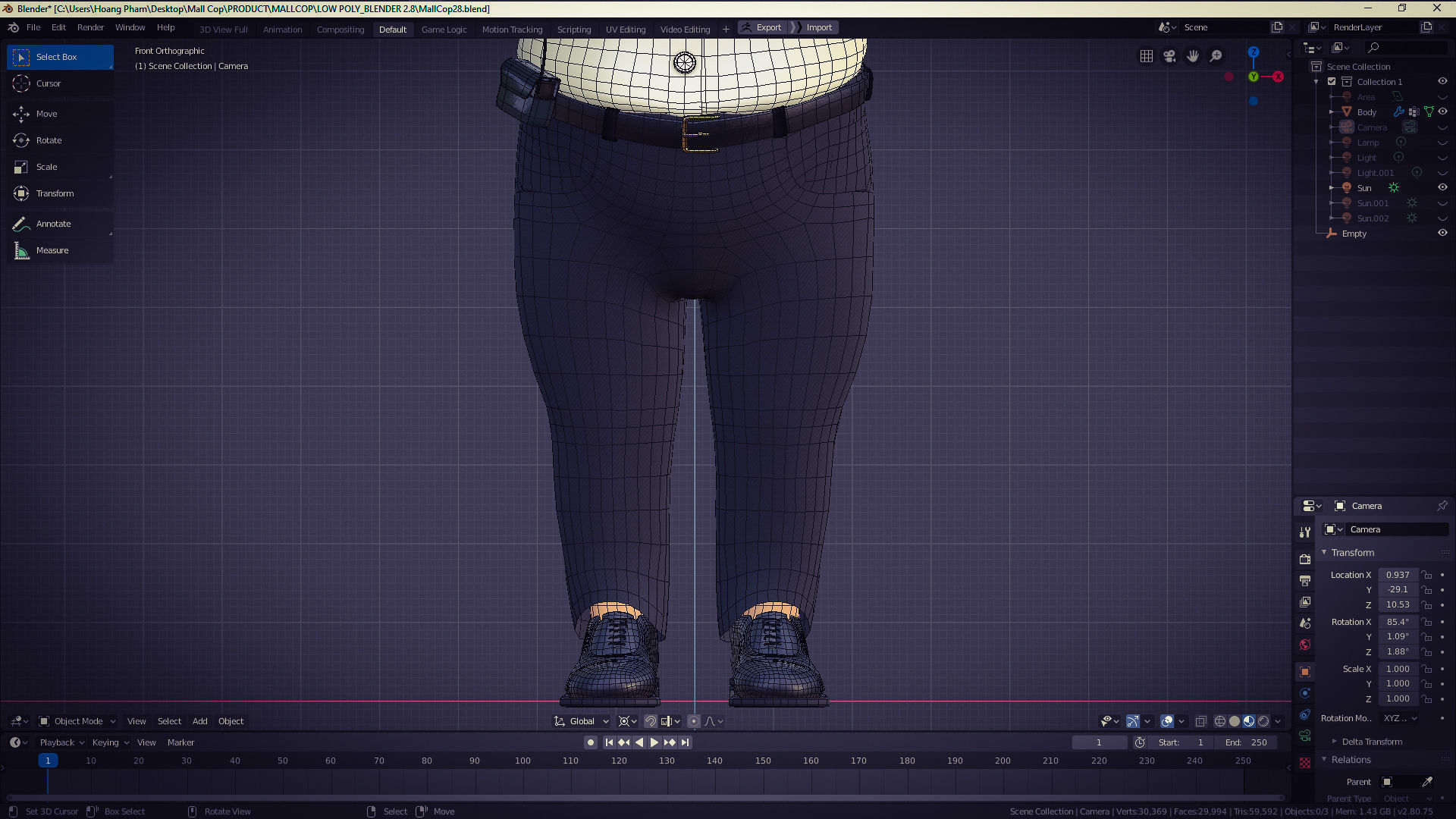The width and height of the screenshot is (1456, 819).
Task: Open the Global transform orientation dropdown
Action: coord(582,721)
